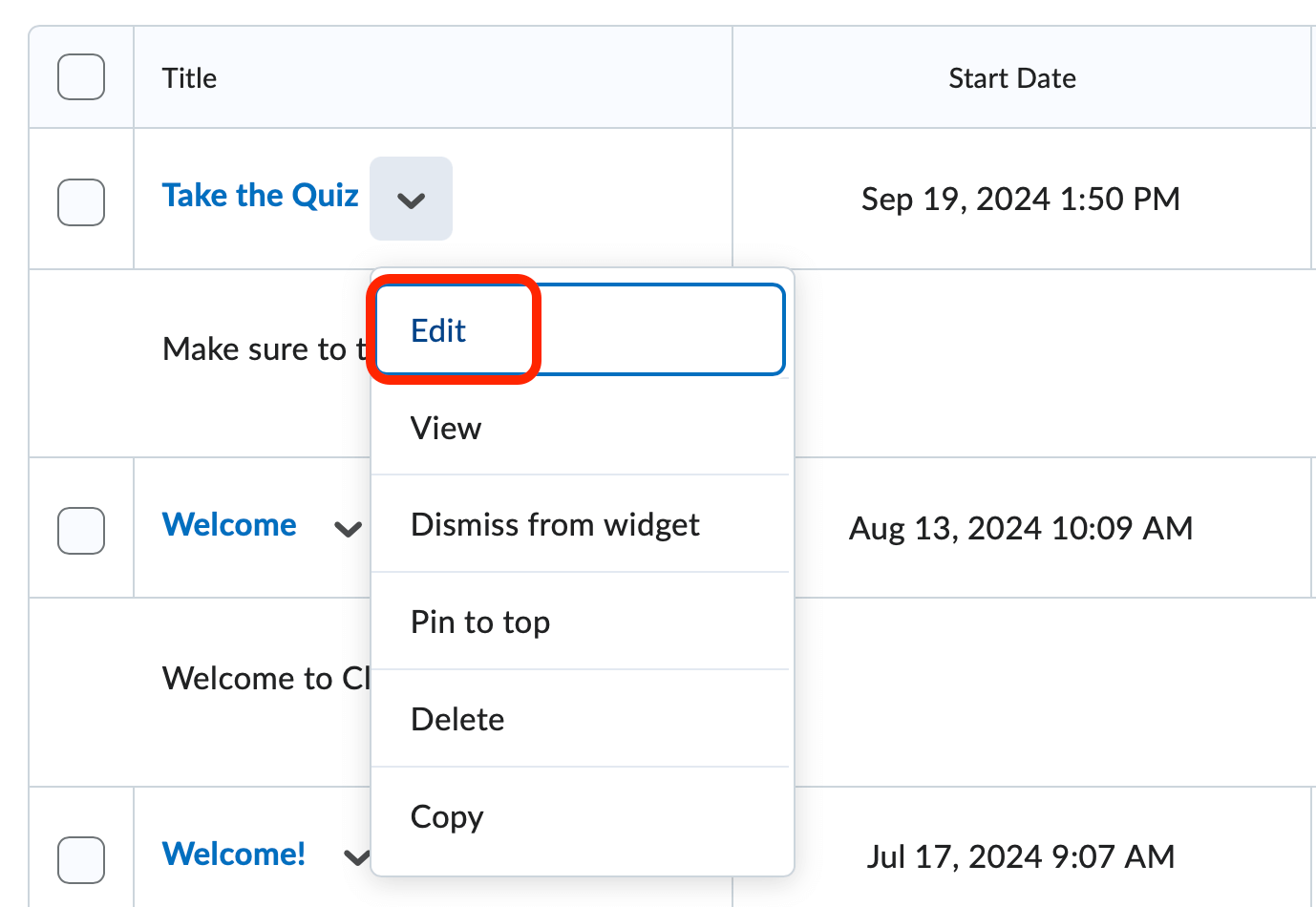This screenshot has width=1316, height=907.
Task: Click the Welcome! announcement link
Action: (233, 854)
